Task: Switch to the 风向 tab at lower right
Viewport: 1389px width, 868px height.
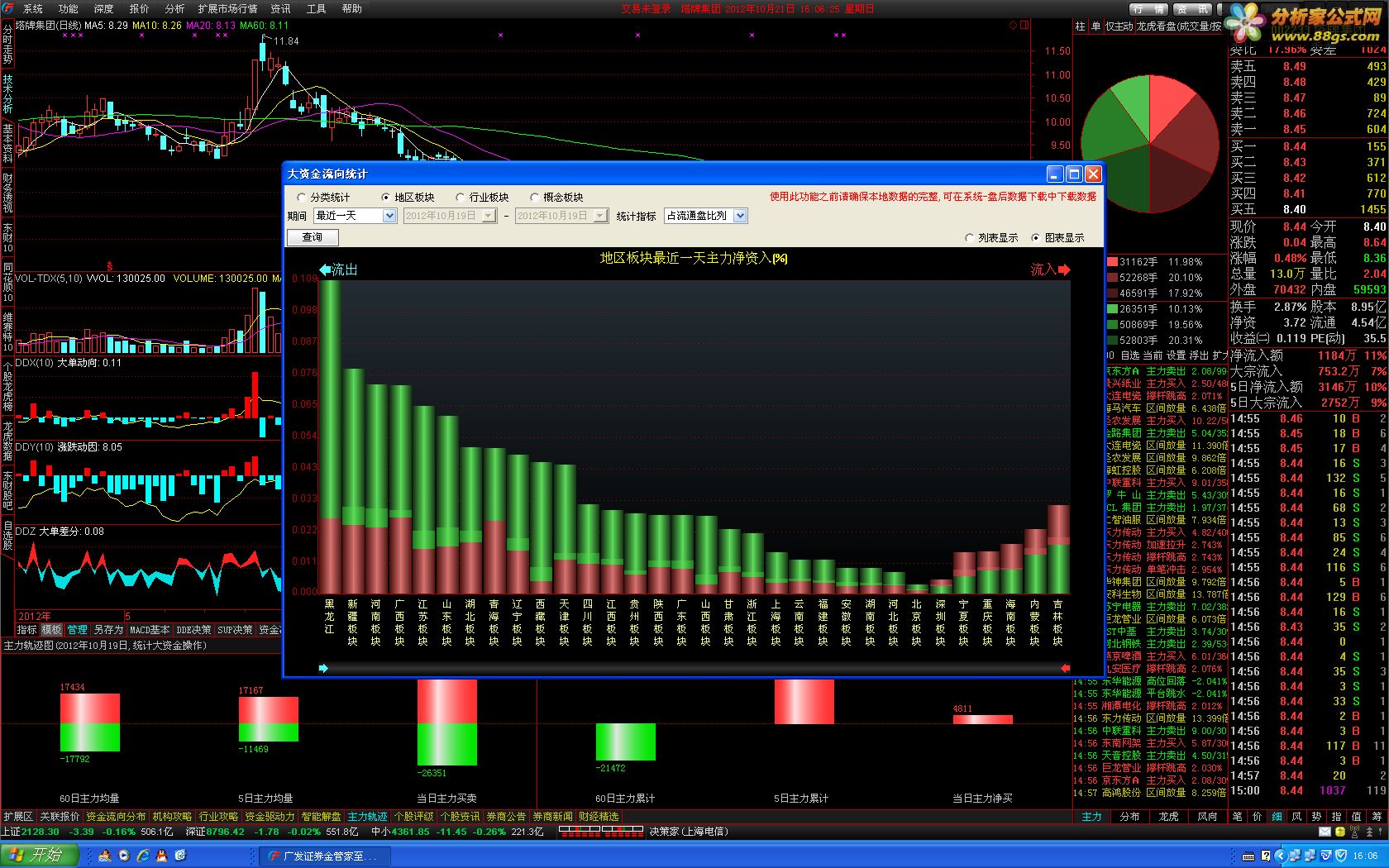Action: pos(1207,817)
